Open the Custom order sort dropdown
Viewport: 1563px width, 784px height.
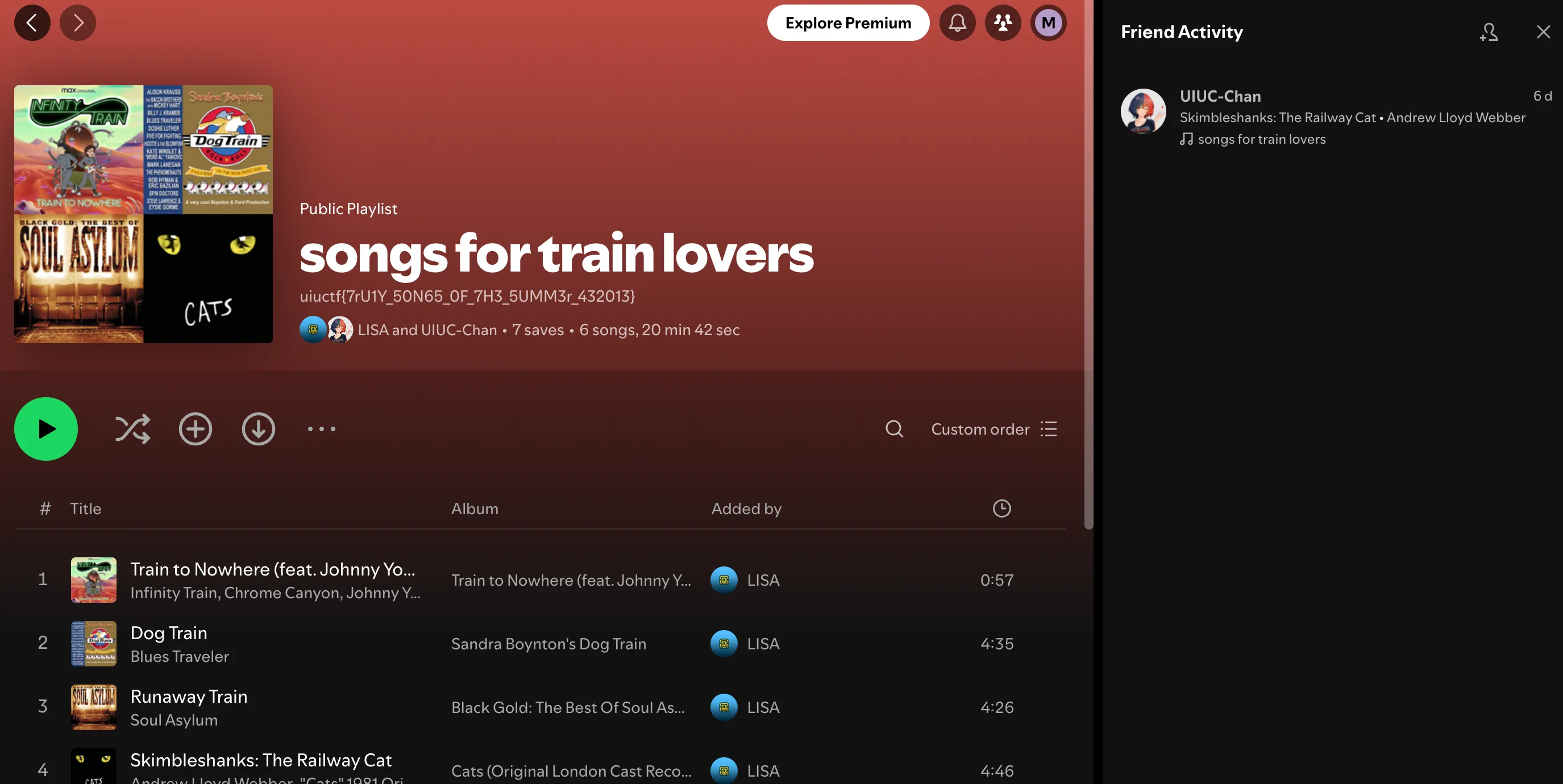(994, 429)
